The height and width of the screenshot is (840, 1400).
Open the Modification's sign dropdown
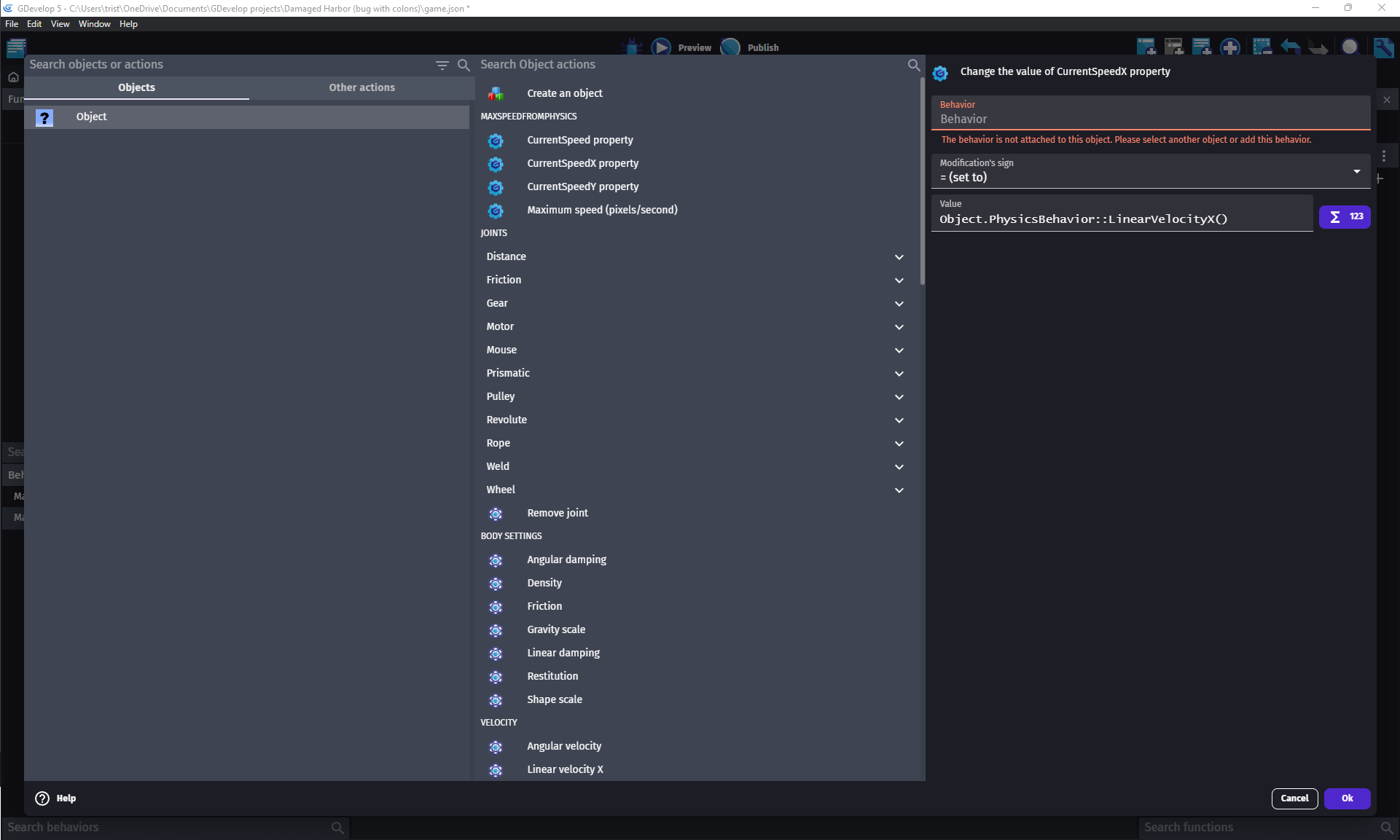click(1150, 172)
